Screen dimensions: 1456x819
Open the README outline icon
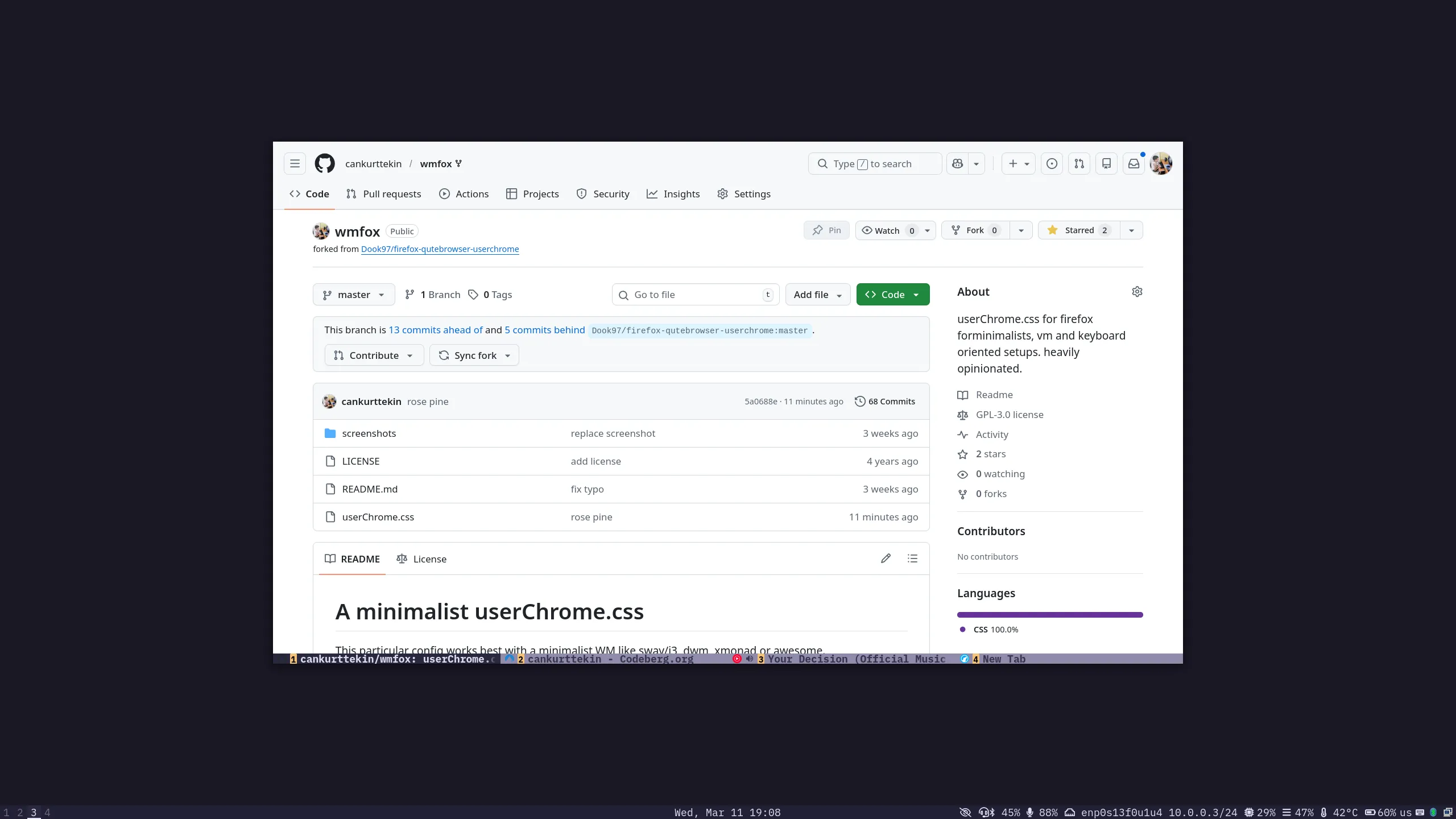[912, 559]
